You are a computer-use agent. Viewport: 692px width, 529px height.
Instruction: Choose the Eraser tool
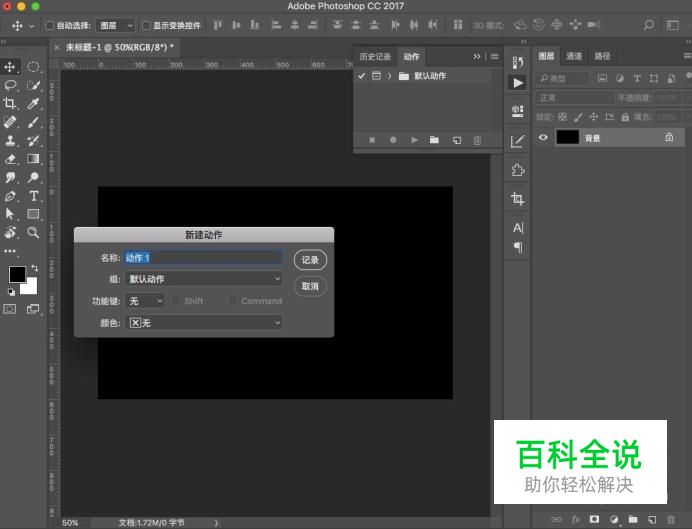tap(11, 158)
